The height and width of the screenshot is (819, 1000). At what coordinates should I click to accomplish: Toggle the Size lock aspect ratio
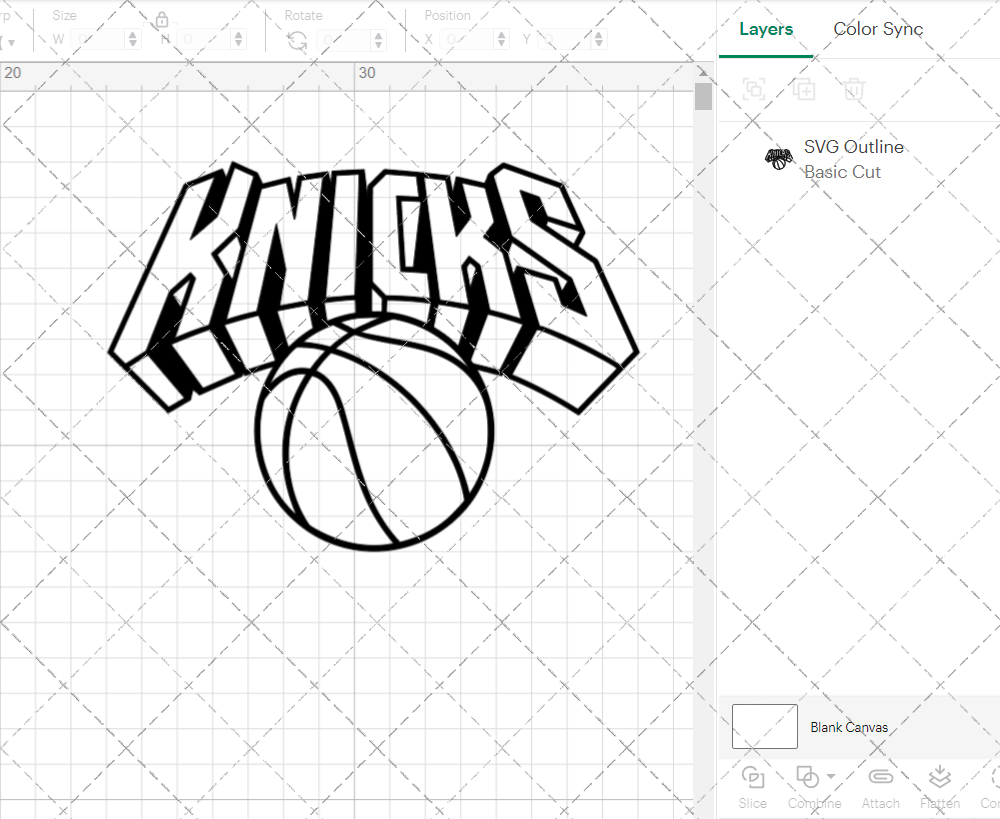(162, 19)
